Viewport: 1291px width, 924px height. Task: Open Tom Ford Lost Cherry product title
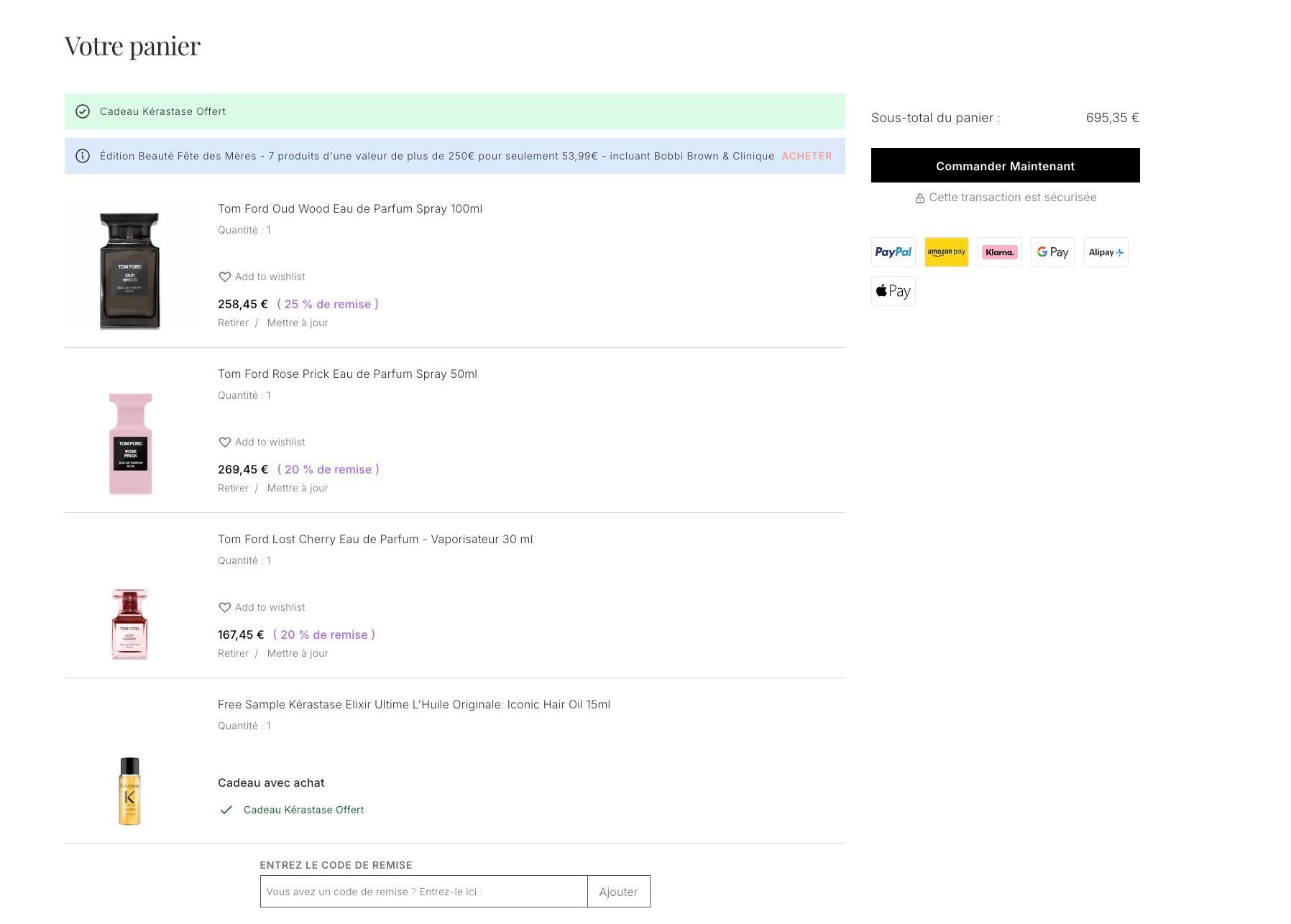click(x=375, y=539)
